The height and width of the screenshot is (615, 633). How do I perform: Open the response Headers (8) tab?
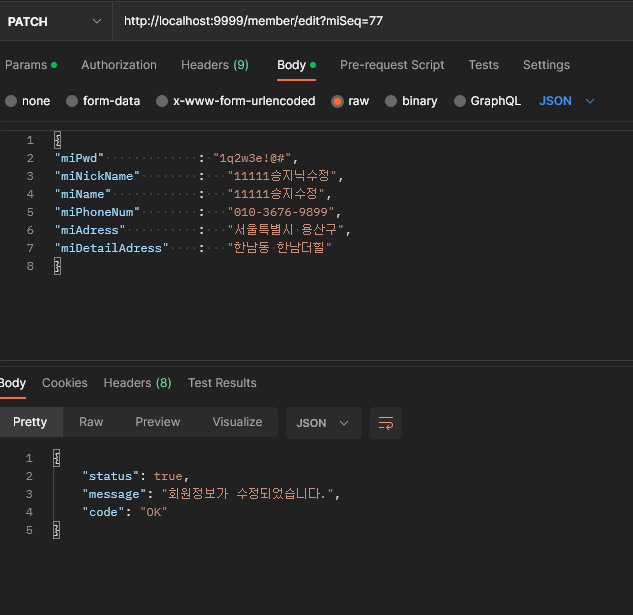point(137,383)
